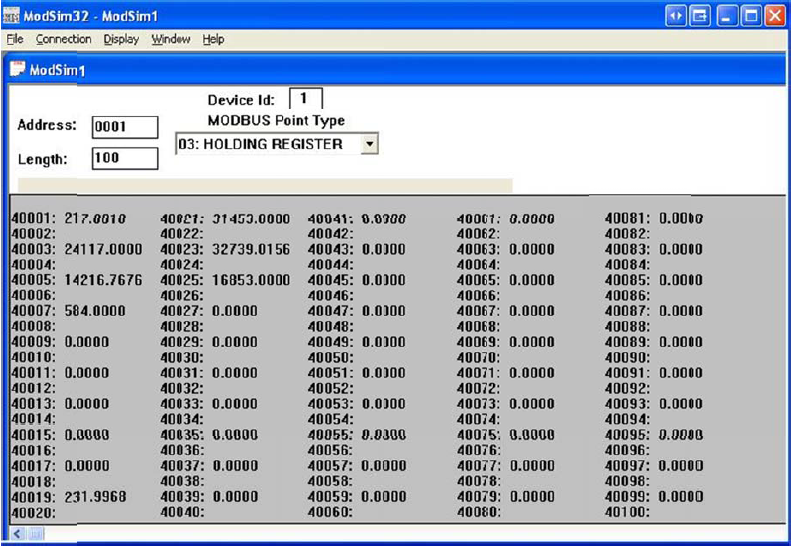793x547 pixels.
Task: Click the Device Id field
Action: pos(305,98)
